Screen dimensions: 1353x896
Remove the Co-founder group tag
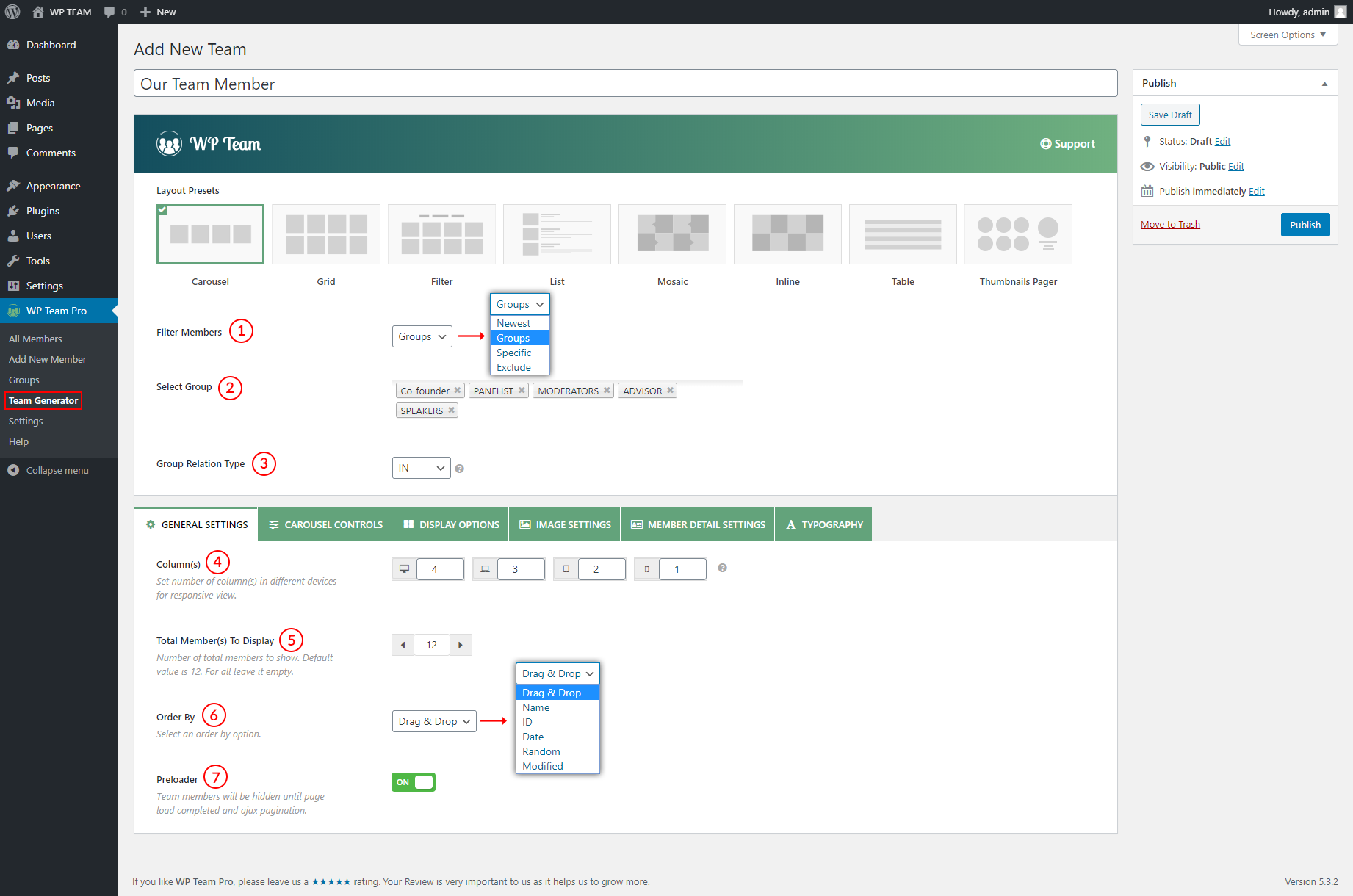[457, 391]
